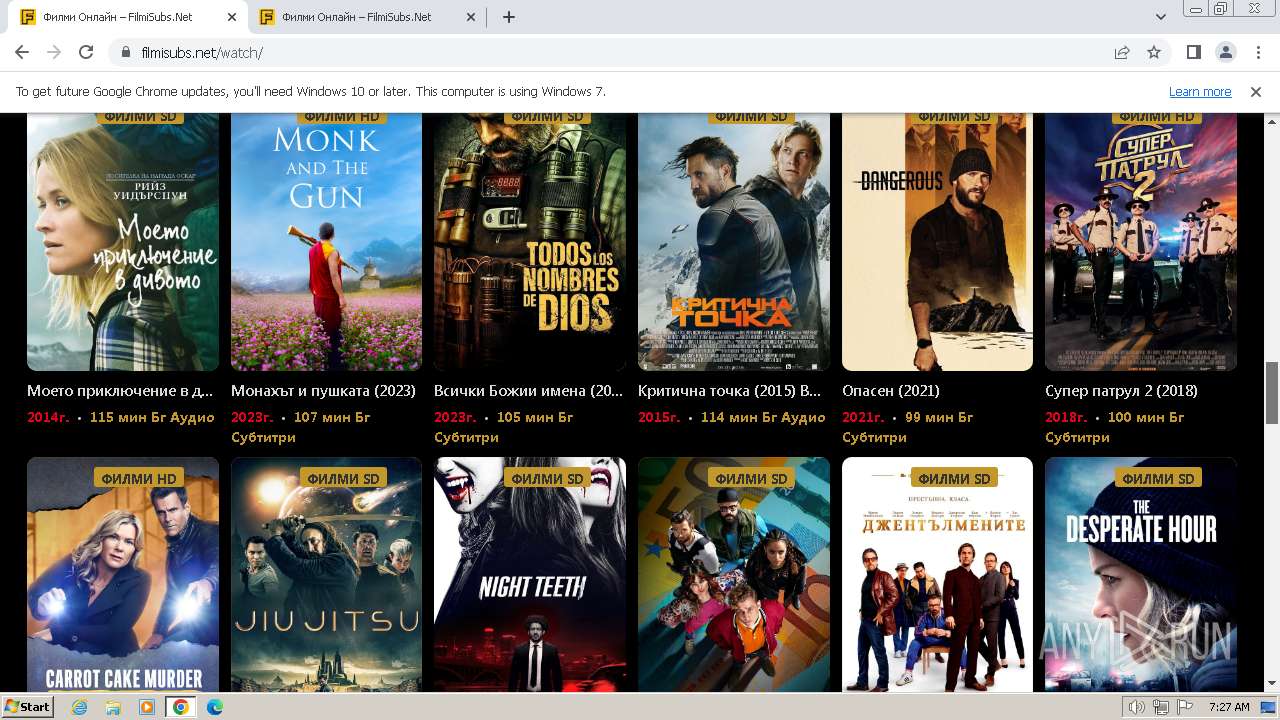Viewport: 1280px width, 720px height.
Task: Open Chrome side panel
Action: click(x=1194, y=53)
